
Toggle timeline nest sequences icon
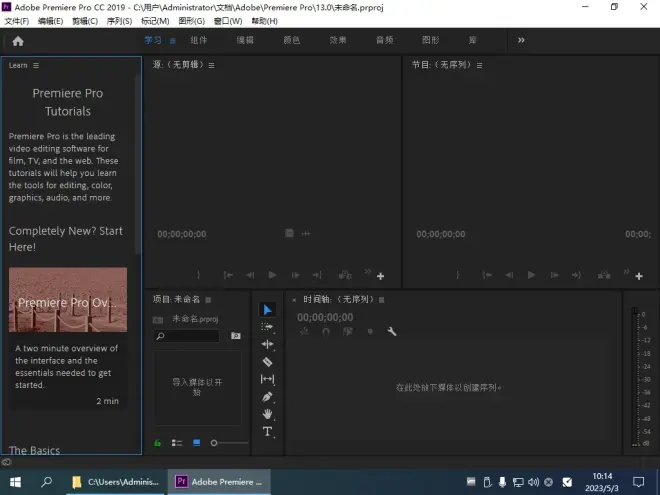pos(304,332)
